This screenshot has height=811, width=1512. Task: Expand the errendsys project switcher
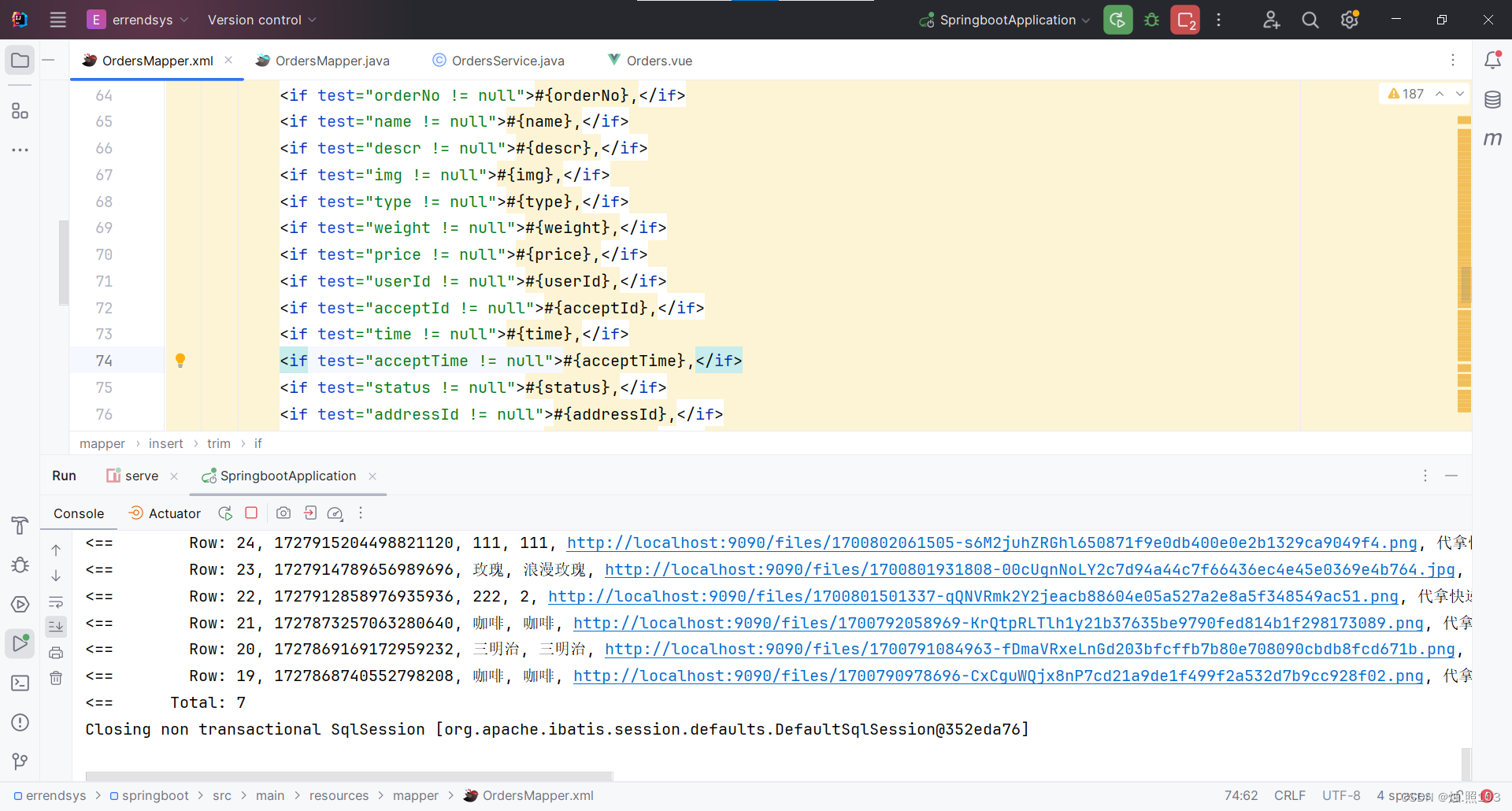(x=142, y=20)
